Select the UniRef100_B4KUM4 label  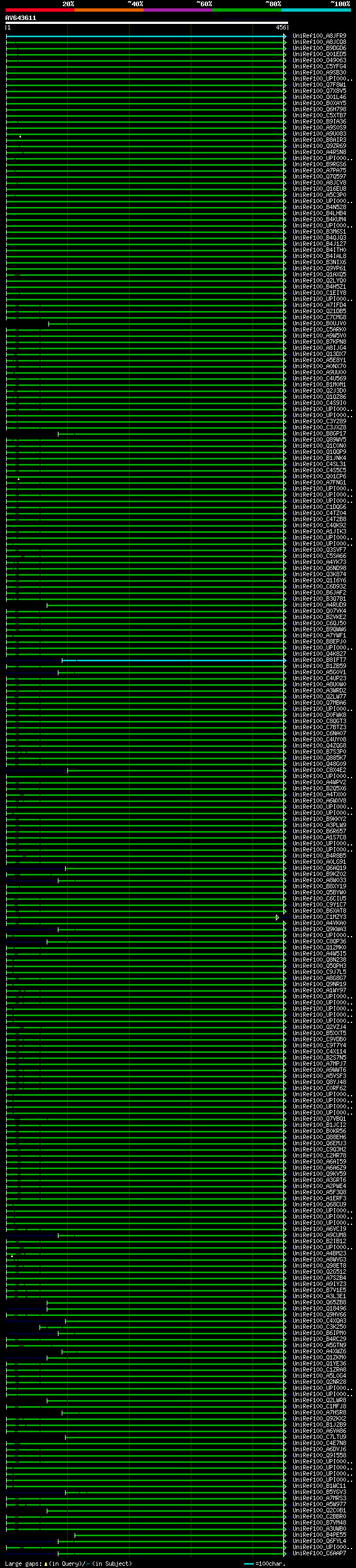(x=319, y=219)
